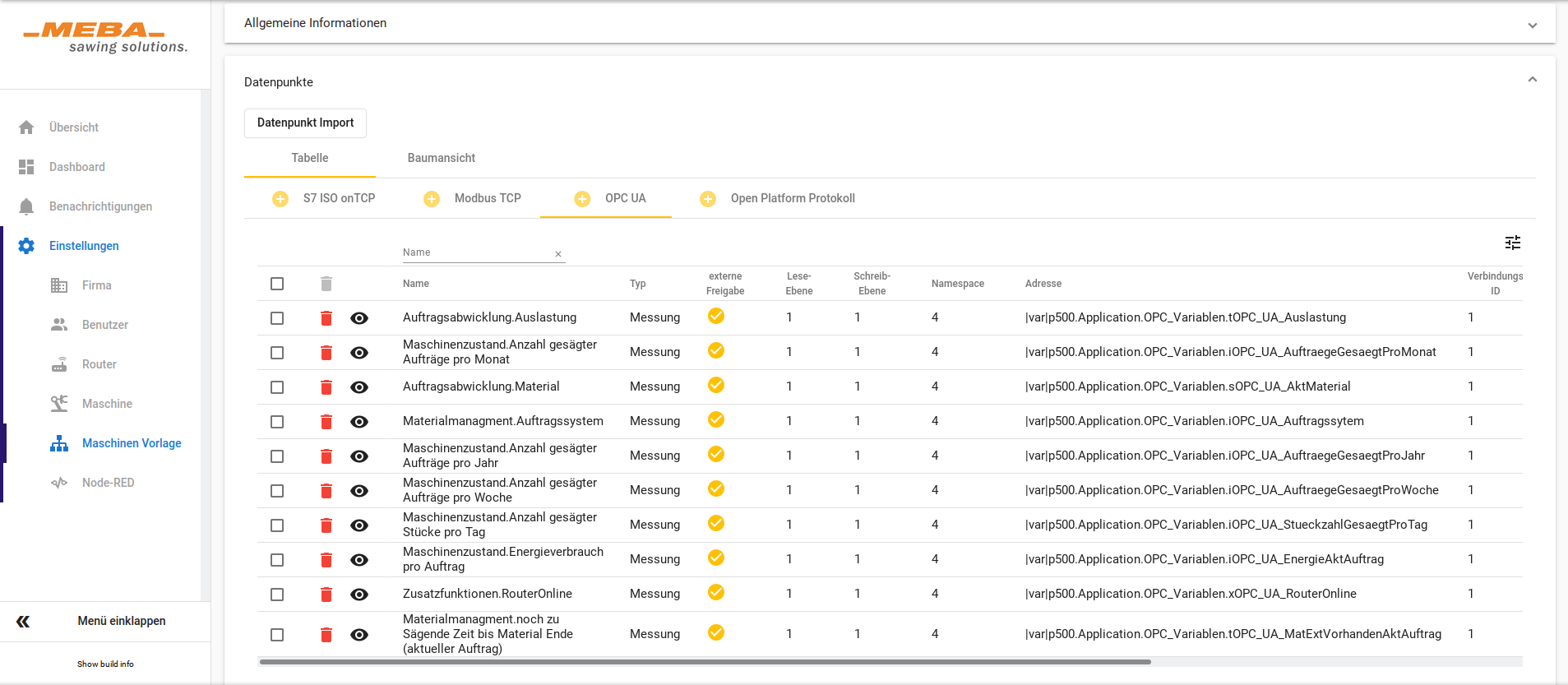Viewport: 1568px width, 685px height.
Task: Click trash icon for Zusatzfunktionen.RouterOnline row
Action: 326,595
